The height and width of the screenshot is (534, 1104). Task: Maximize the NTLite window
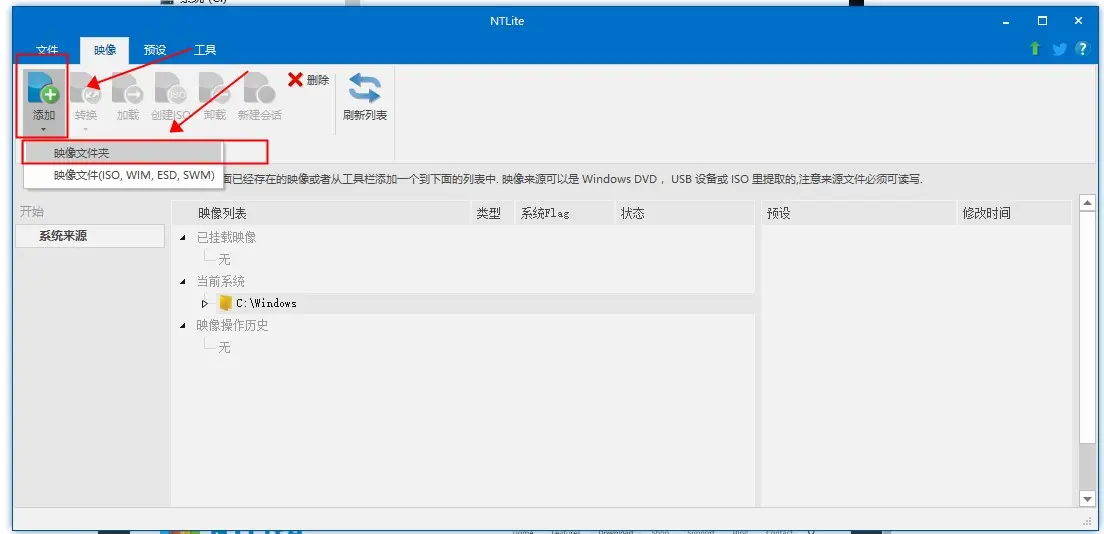click(1043, 21)
